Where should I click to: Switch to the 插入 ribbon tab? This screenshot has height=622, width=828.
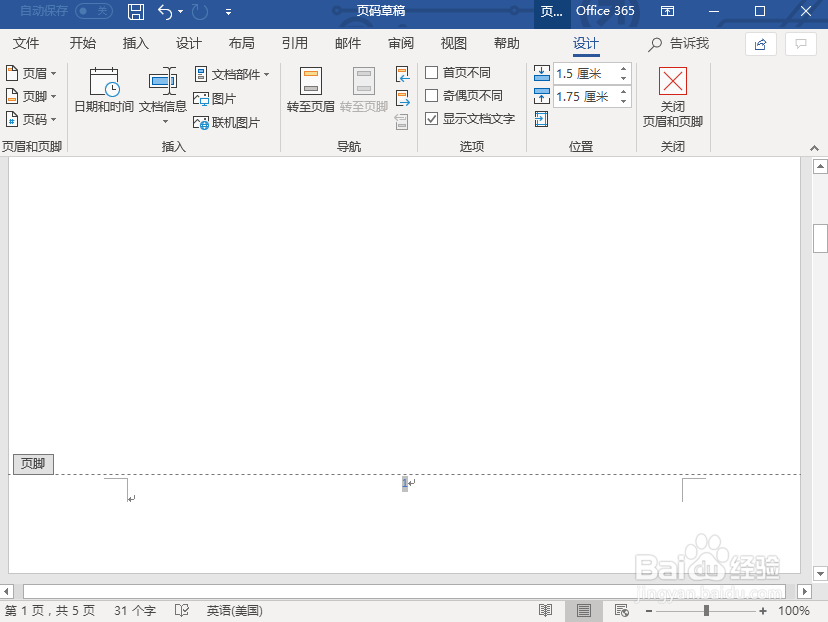tap(136, 43)
